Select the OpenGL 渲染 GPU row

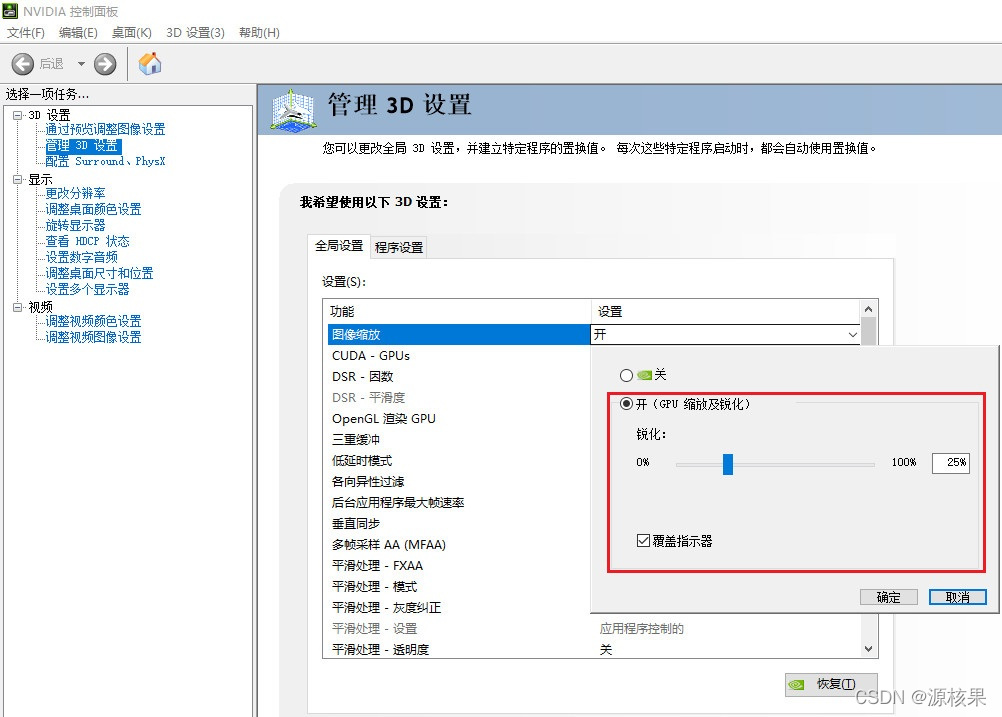pos(458,419)
